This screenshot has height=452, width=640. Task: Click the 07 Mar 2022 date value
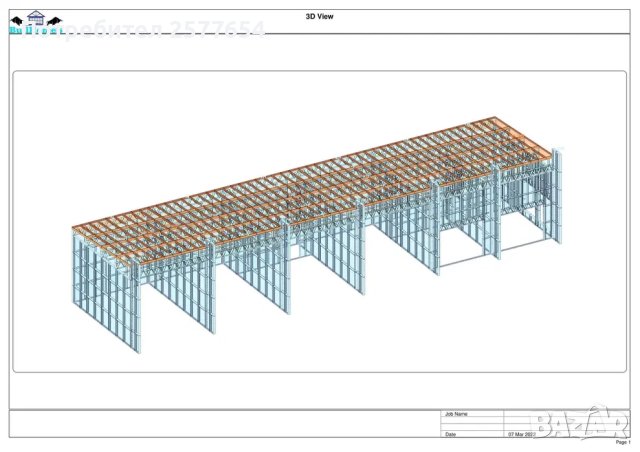(x=523, y=434)
